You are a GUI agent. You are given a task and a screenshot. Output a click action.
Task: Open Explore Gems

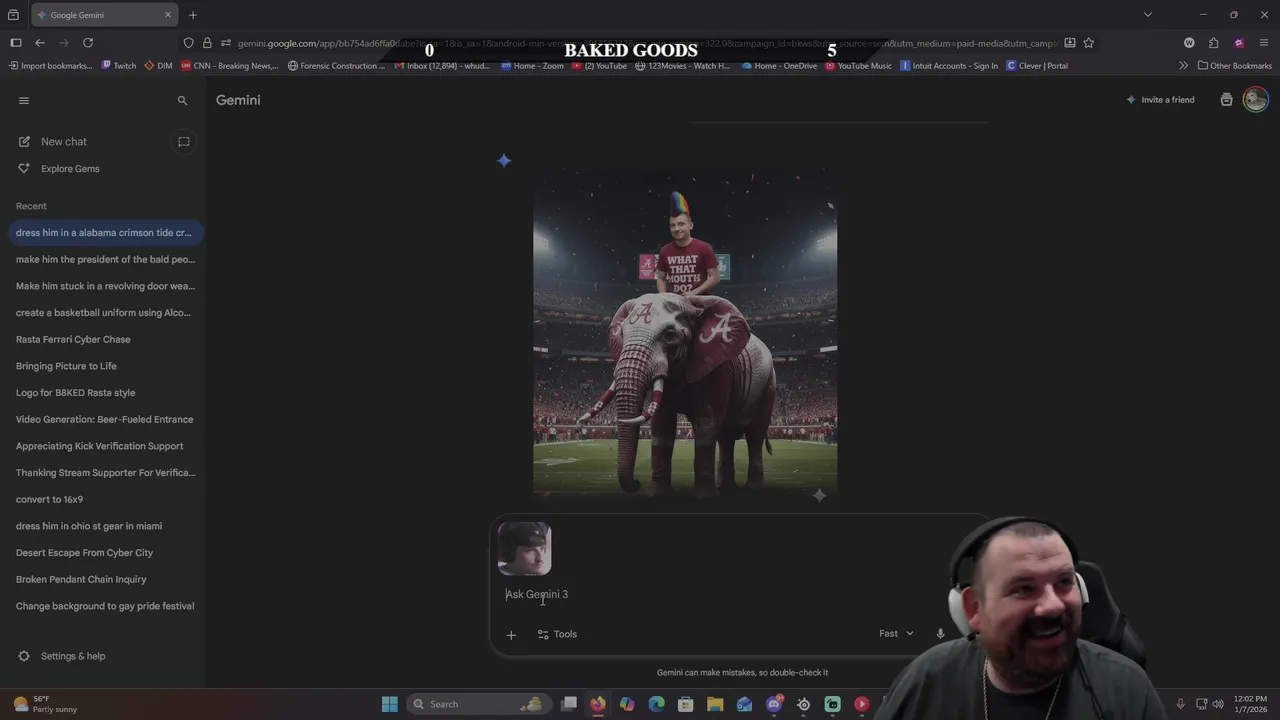pos(70,169)
